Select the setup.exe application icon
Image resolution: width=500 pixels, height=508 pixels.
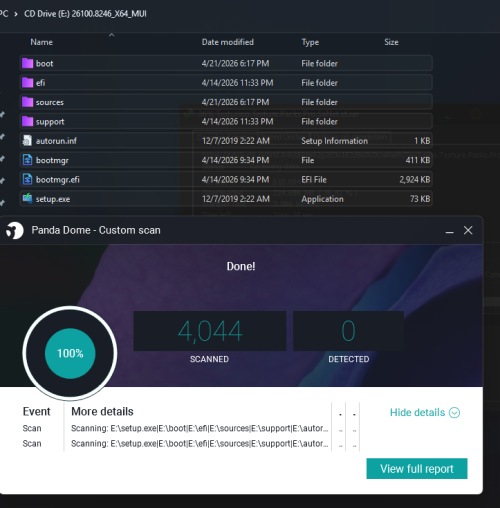[27, 199]
